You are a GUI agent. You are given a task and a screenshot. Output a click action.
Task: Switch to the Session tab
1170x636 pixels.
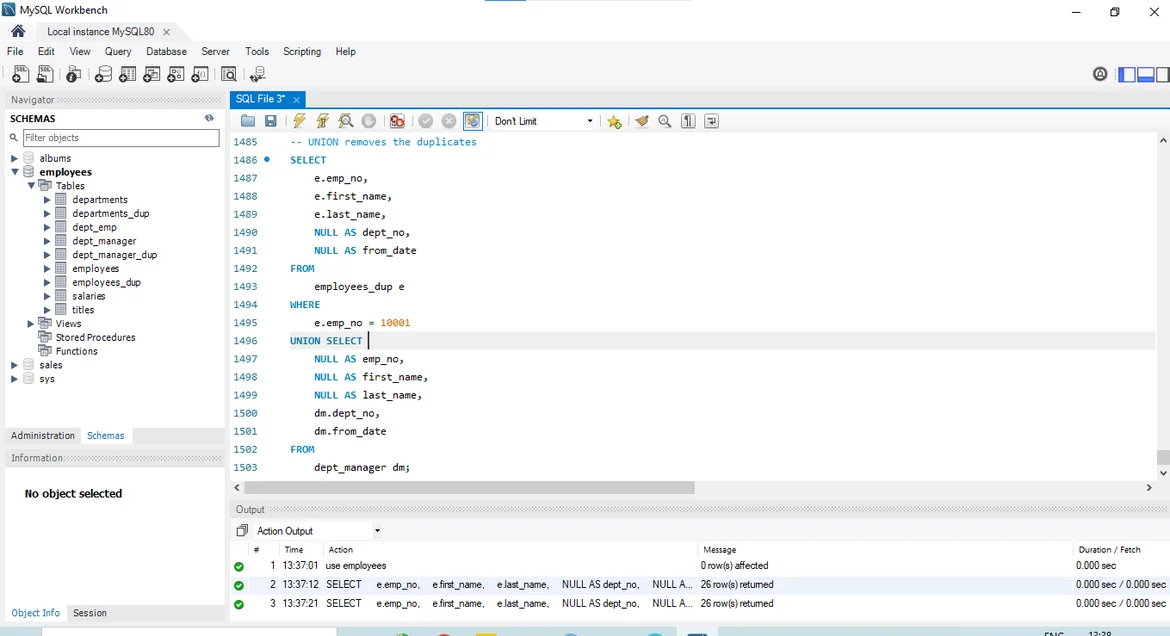[x=89, y=613]
